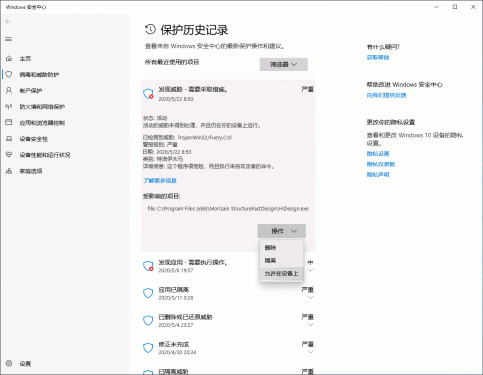Open Settings (设置) gear icon

click(9, 363)
